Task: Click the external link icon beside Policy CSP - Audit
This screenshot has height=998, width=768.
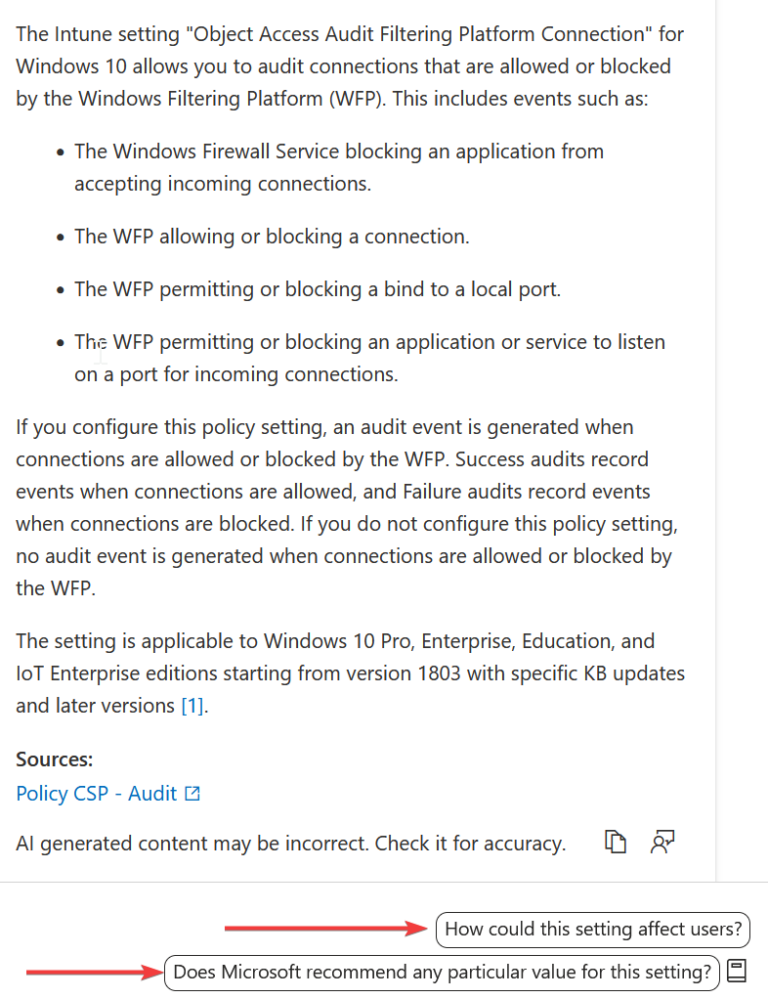Action: [x=191, y=792]
